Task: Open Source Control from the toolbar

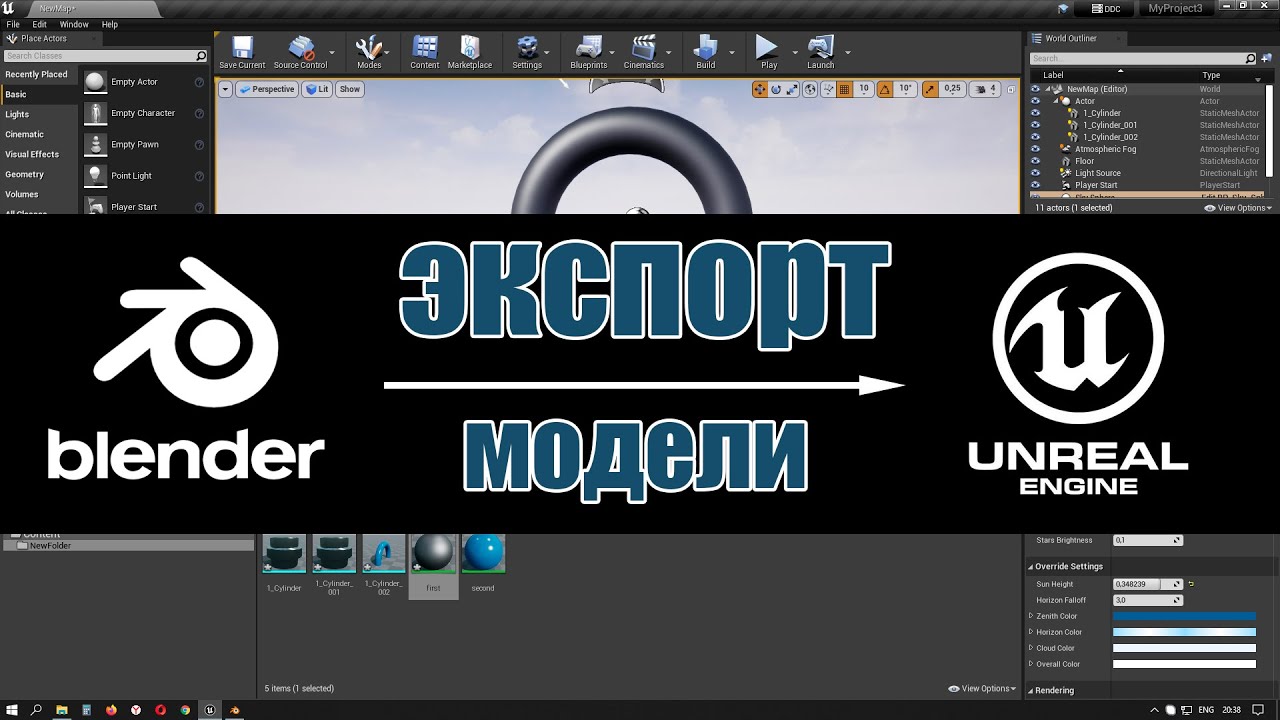Action: (x=300, y=52)
